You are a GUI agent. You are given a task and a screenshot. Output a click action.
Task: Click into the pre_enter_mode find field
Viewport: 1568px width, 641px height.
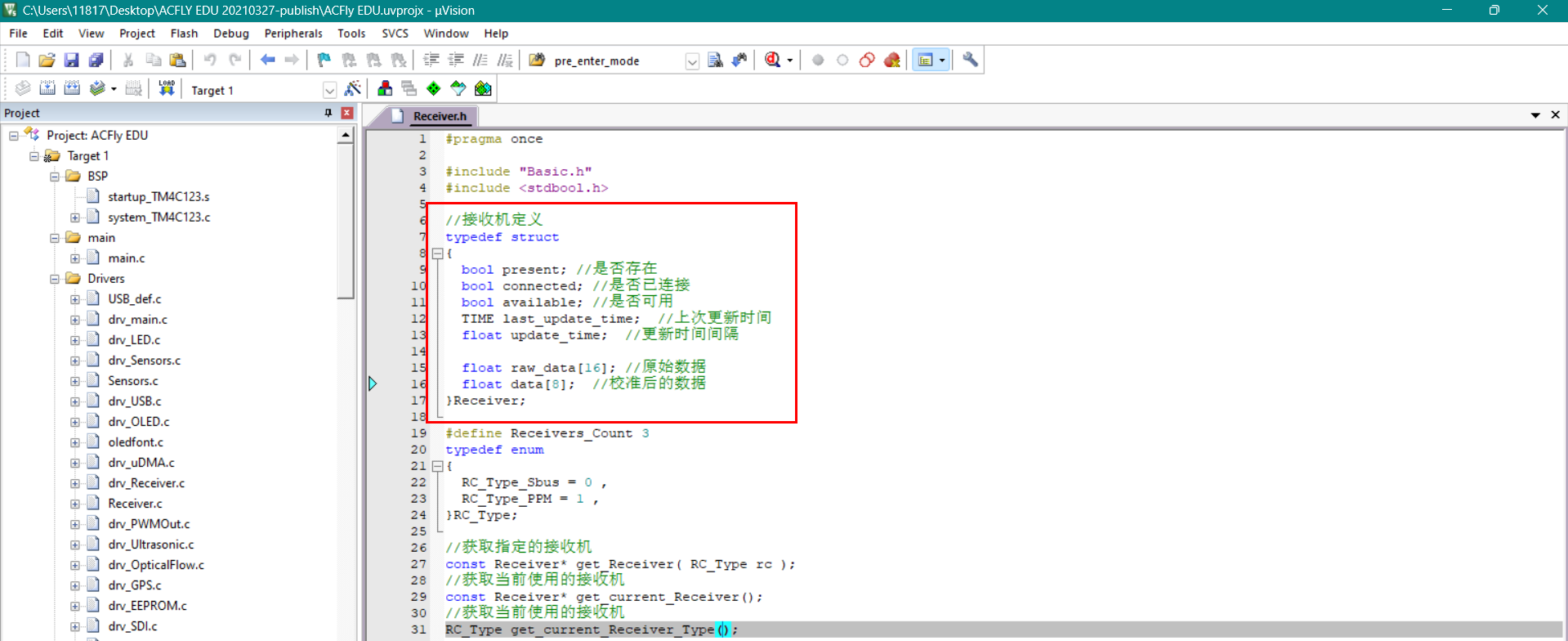[x=617, y=61]
